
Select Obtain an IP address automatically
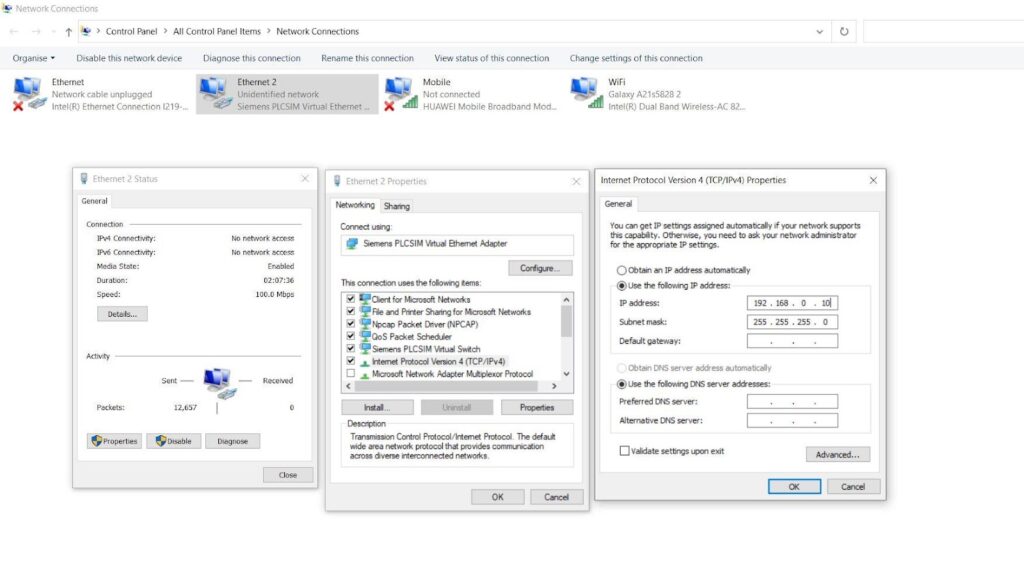[622, 270]
